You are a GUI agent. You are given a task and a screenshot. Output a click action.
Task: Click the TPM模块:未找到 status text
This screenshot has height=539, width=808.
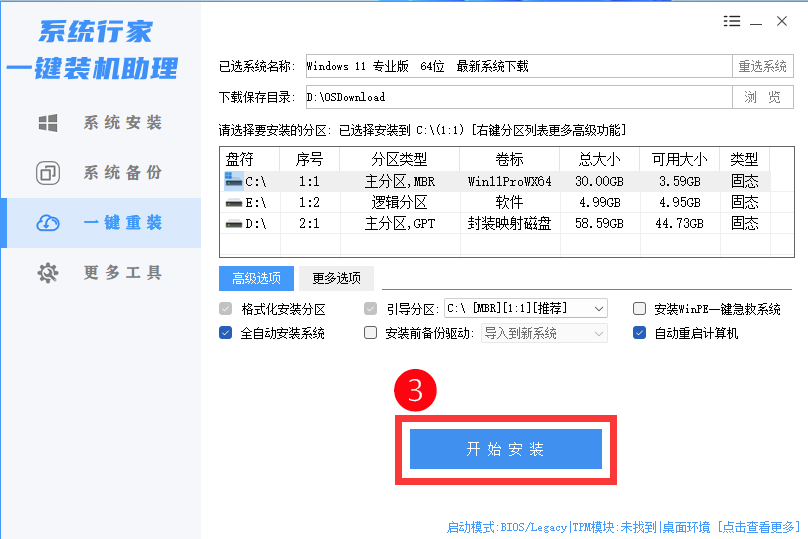point(614,527)
